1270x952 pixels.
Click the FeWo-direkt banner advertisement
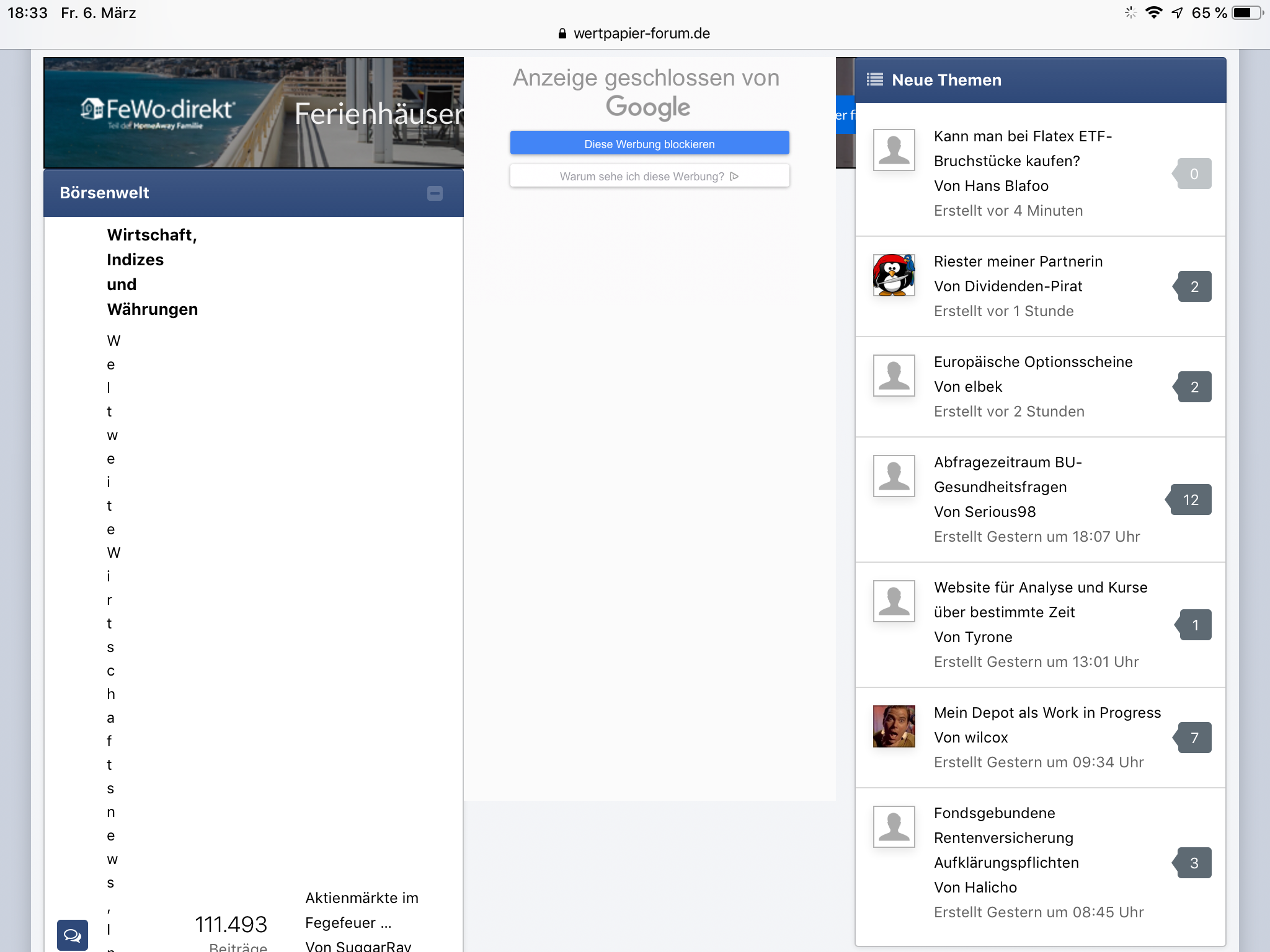click(253, 113)
